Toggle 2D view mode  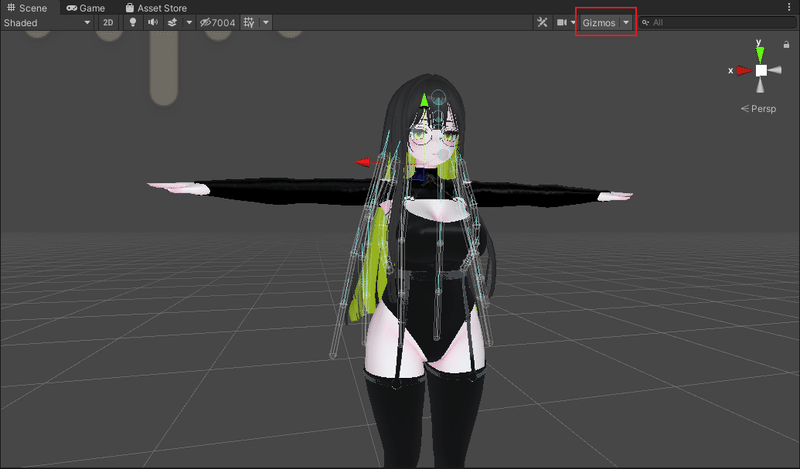tap(108, 22)
